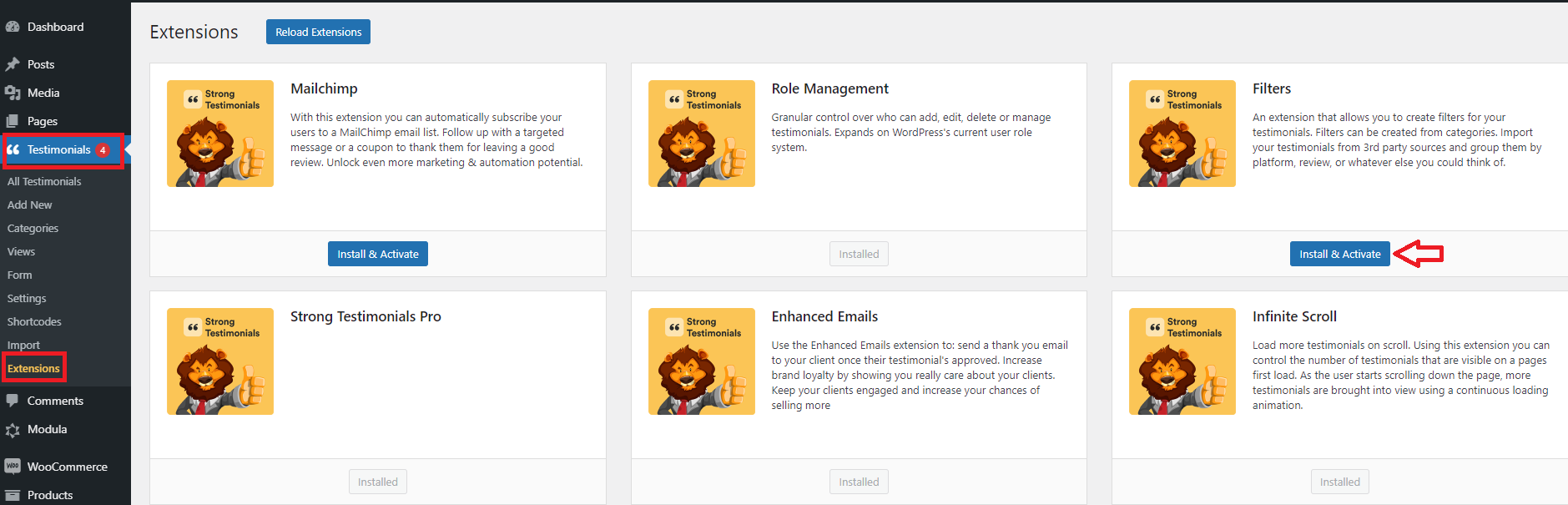Open Extensions submenu
This screenshot has height=505, width=1568.
point(33,368)
